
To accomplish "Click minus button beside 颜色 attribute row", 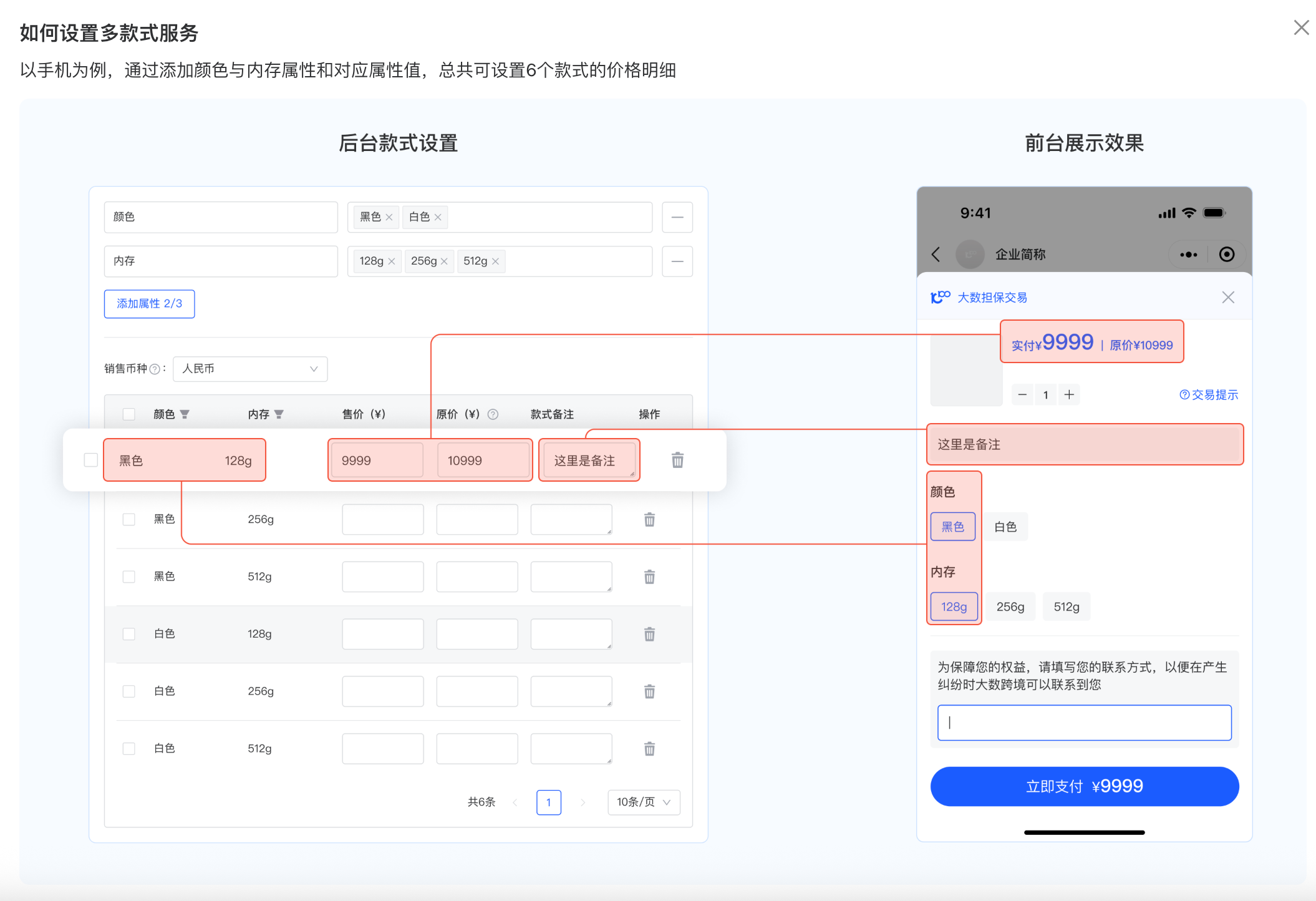I will pyautogui.click(x=677, y=217).
